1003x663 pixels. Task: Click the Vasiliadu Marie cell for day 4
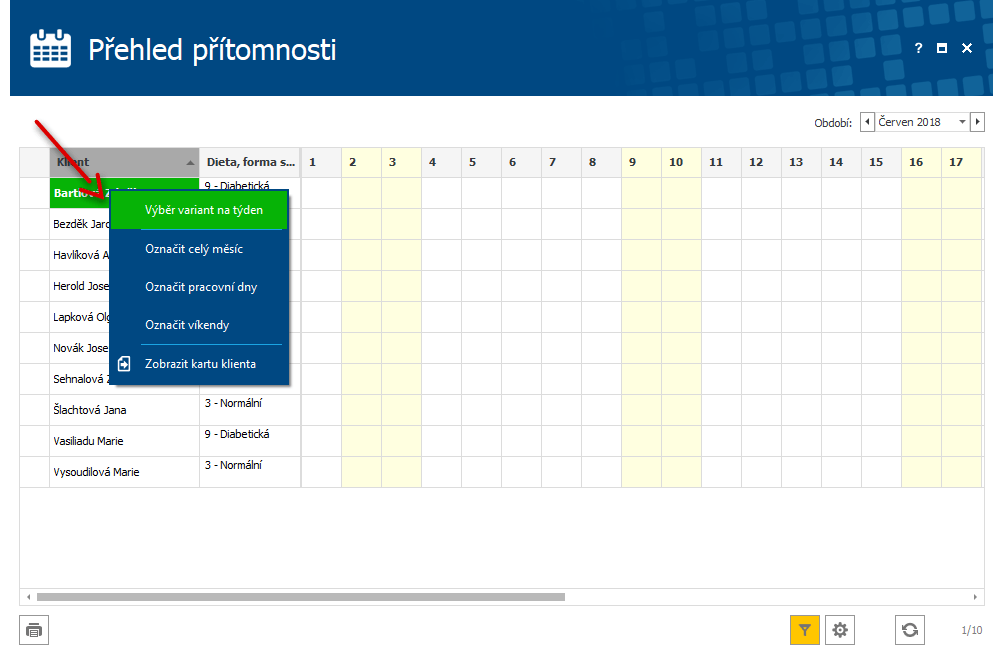point(441,441)
